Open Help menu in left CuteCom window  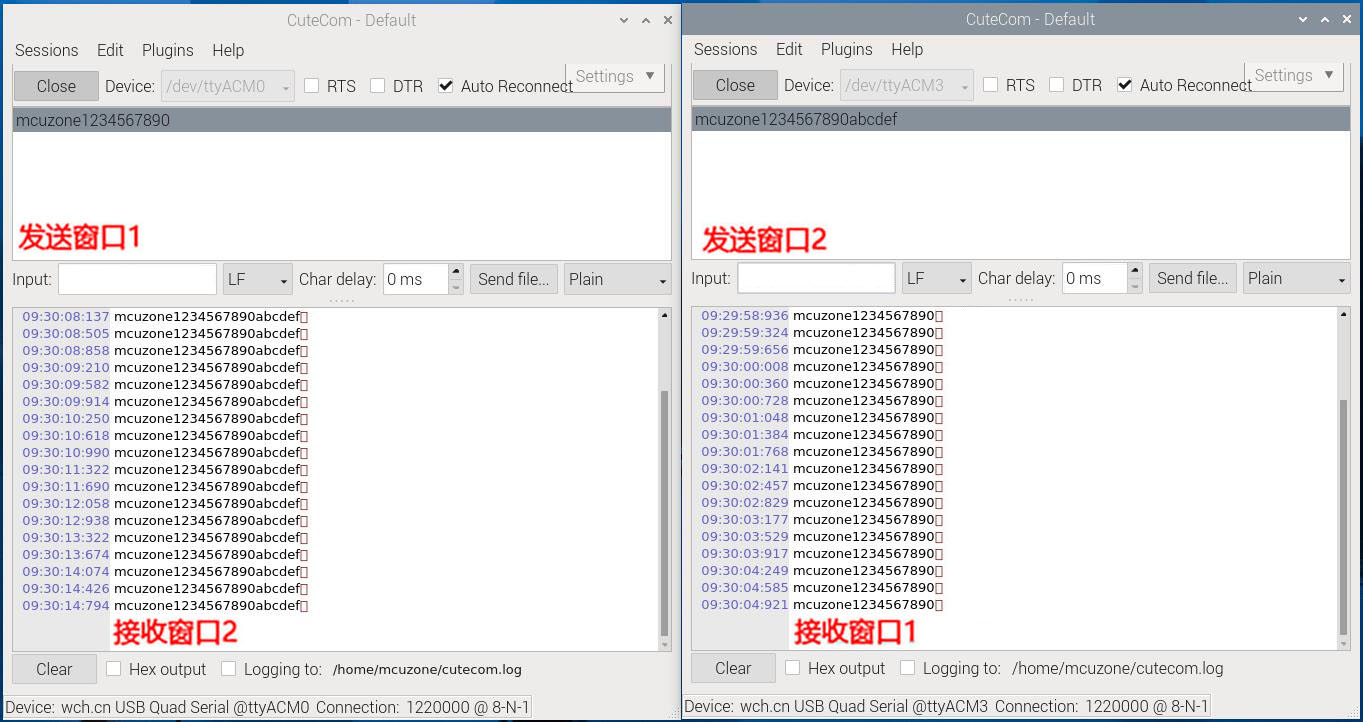[x=228, y=50]
